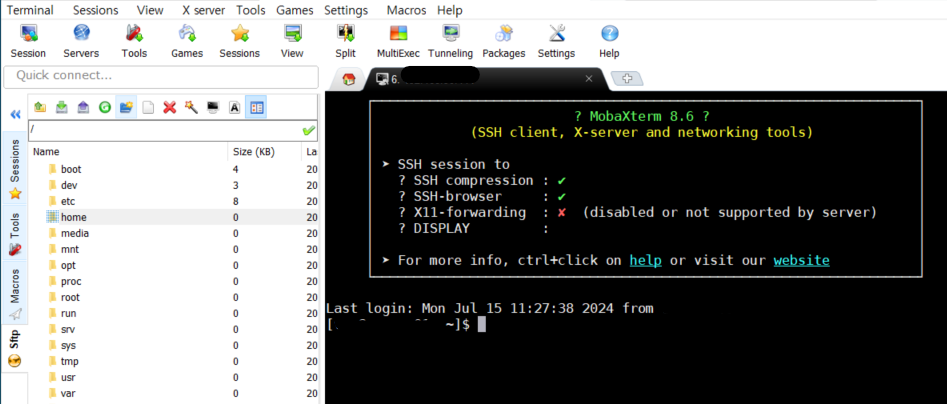Open the Tools toolbar icon
The image size is (947, 404).
tap(133, 41)
